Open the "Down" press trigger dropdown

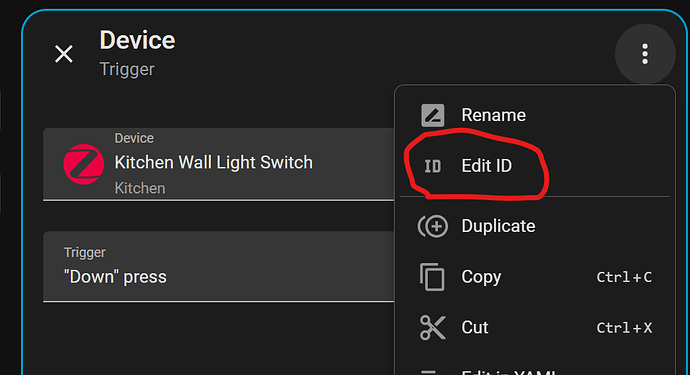pyautogui.click(x=219, y=267)
